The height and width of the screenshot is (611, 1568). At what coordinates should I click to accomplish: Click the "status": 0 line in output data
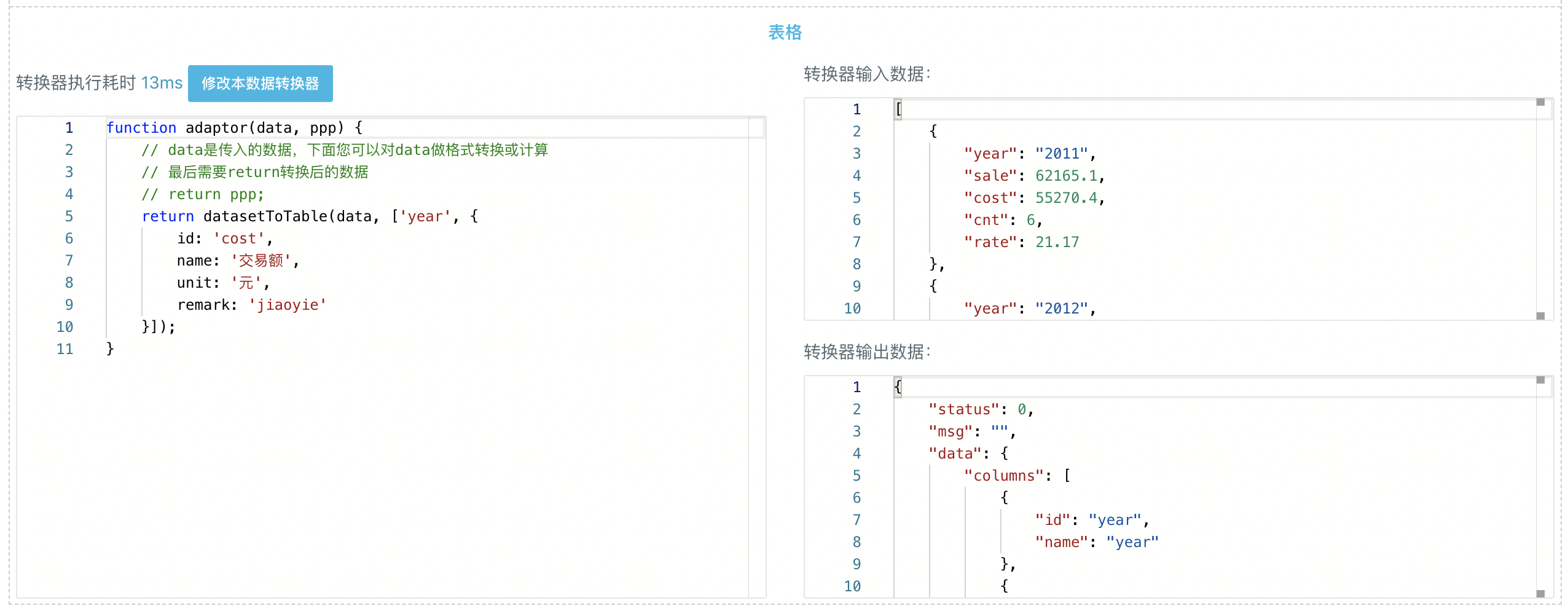(x=981, y=409)
